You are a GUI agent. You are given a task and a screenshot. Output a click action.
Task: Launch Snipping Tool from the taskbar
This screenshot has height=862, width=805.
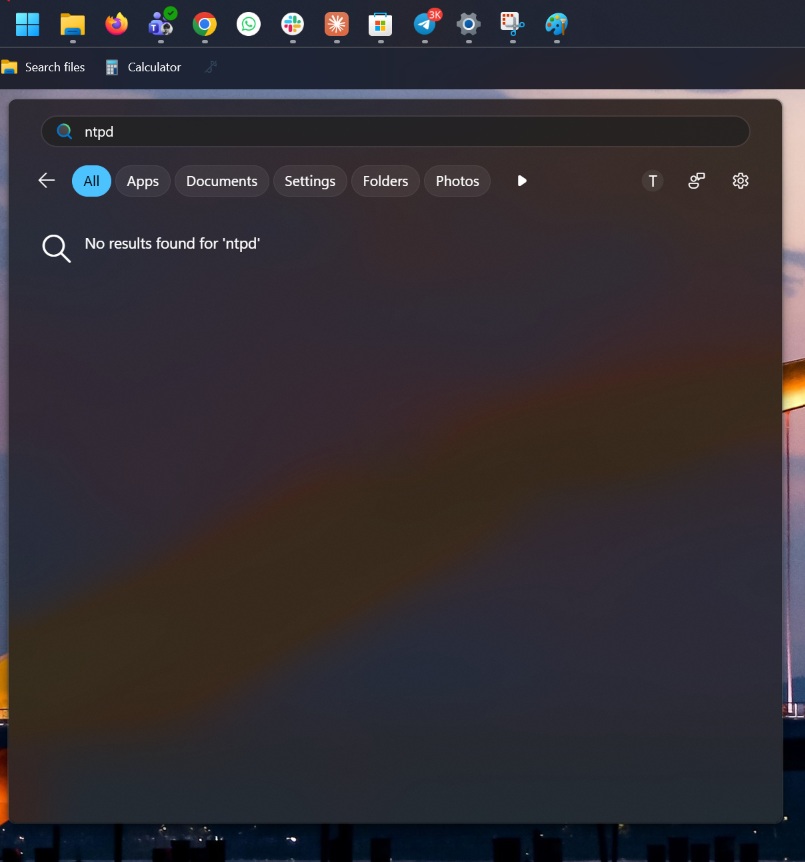[512, 24]
